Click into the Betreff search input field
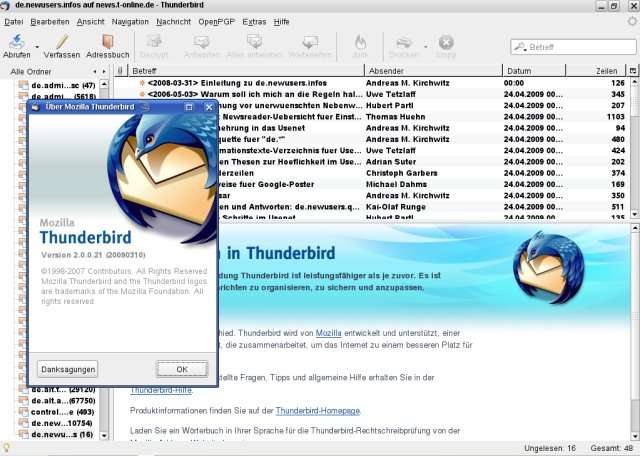 point(575,47)
